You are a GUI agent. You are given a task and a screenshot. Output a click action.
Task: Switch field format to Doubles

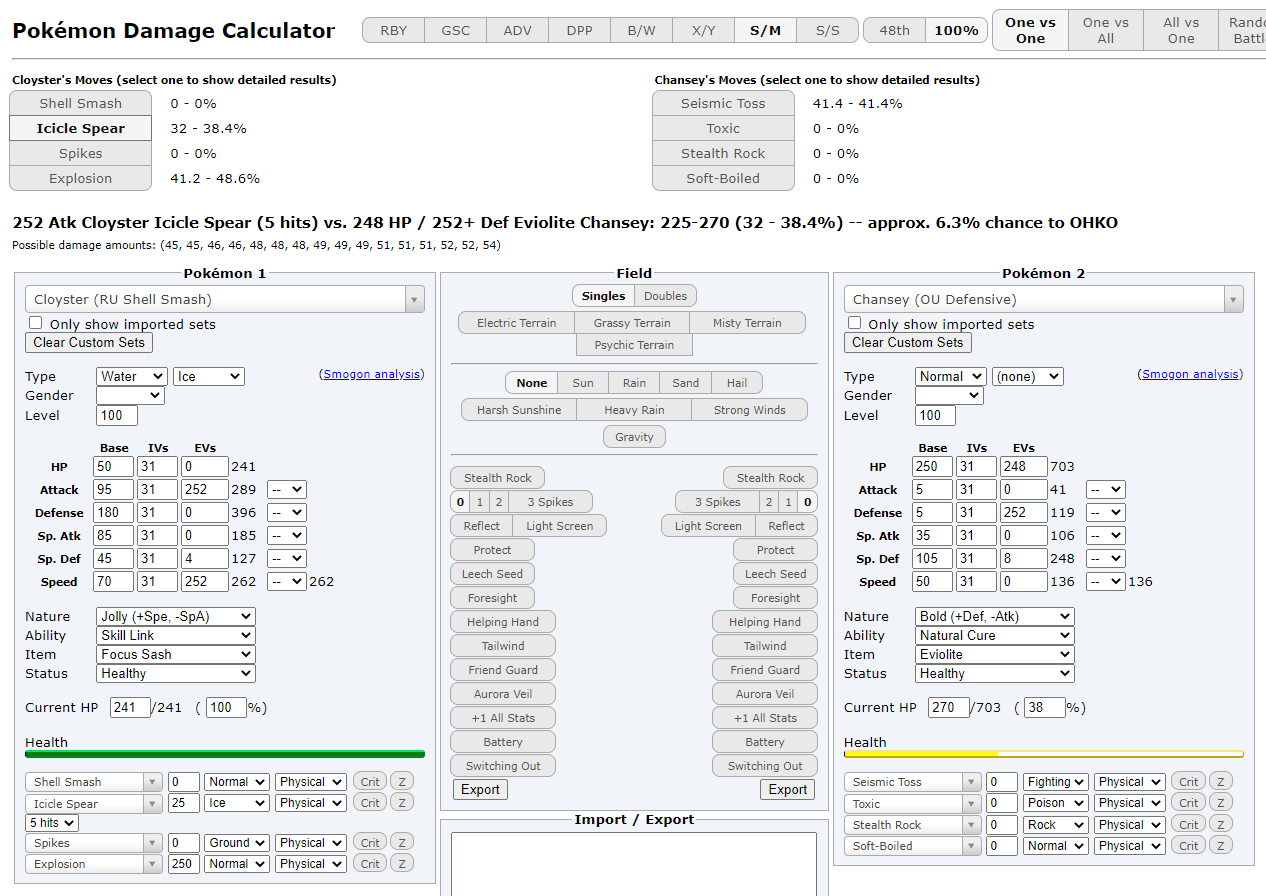click(x=665, y=296)
